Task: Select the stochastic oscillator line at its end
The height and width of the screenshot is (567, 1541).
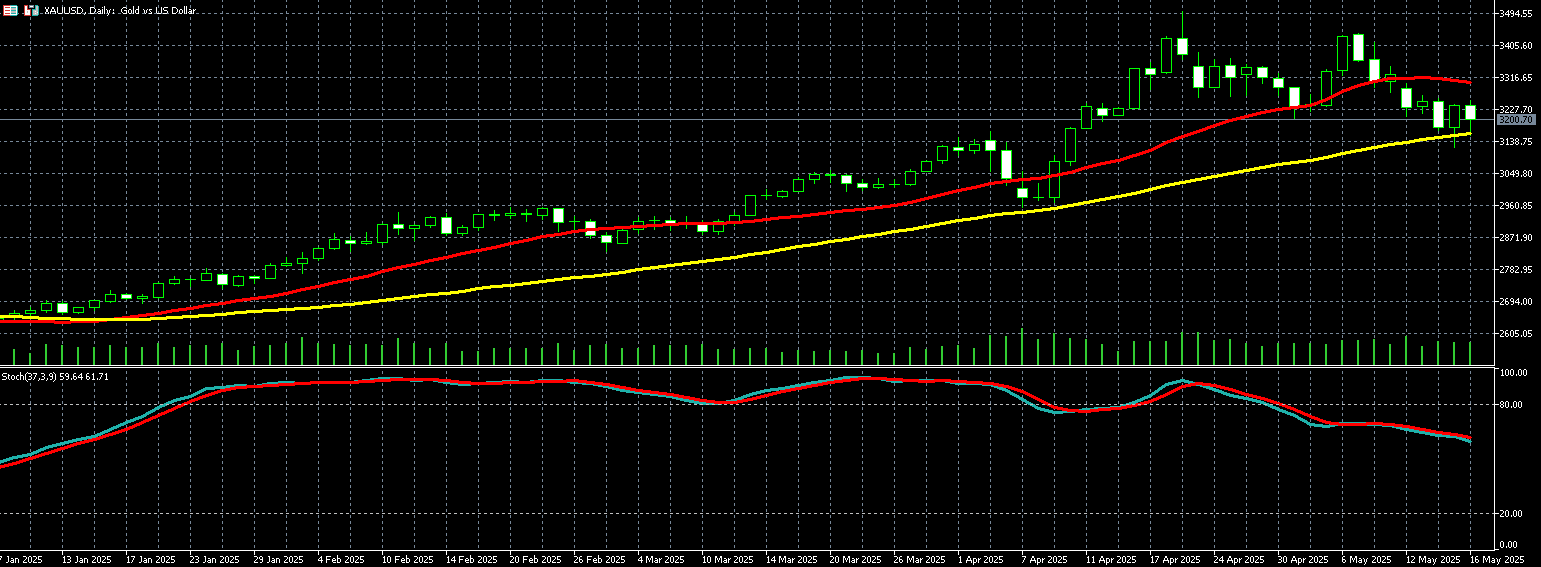Action: (x=1468, y=439)
